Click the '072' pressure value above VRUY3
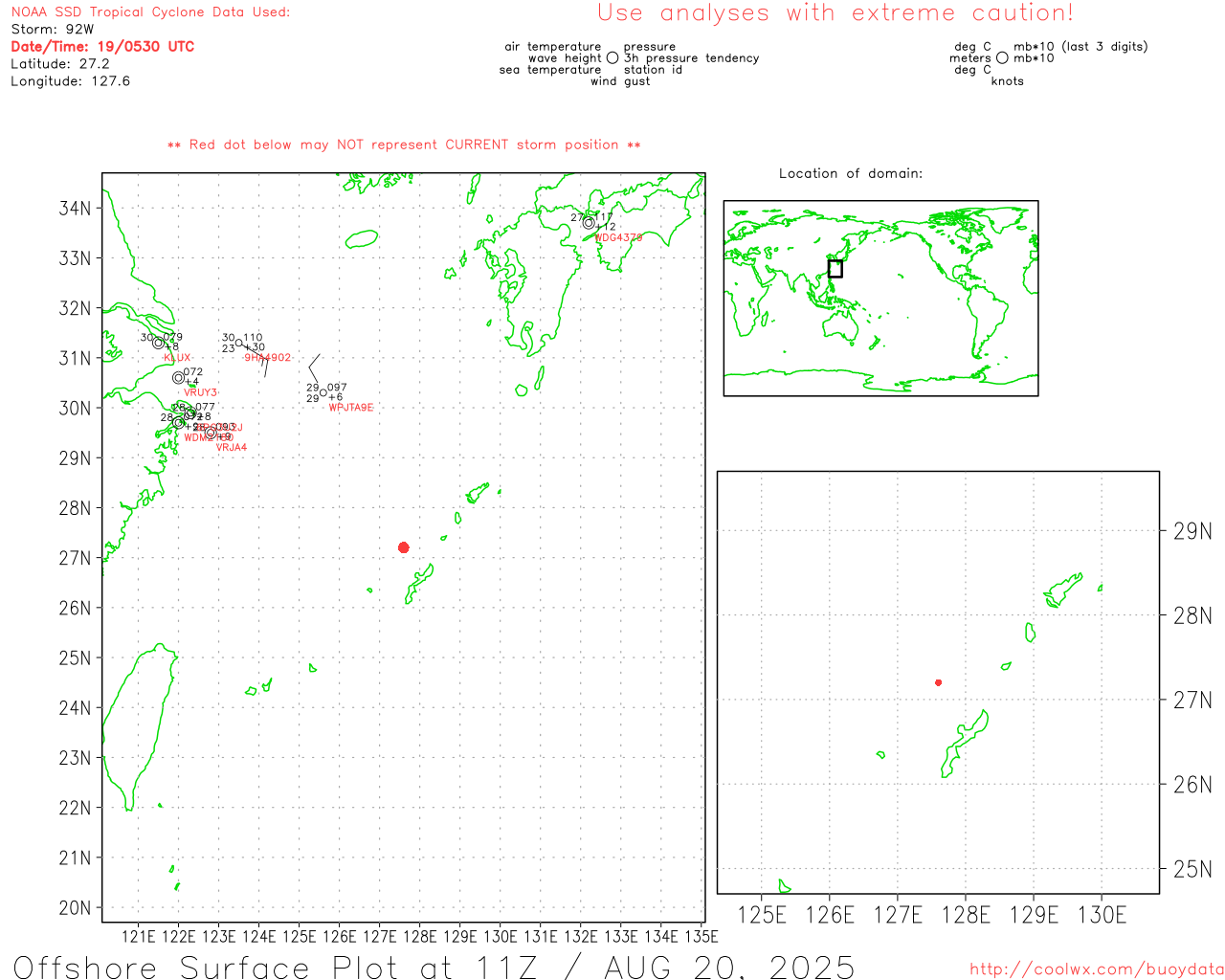Viewport: 1225px width, 980px height. point(192,372)
